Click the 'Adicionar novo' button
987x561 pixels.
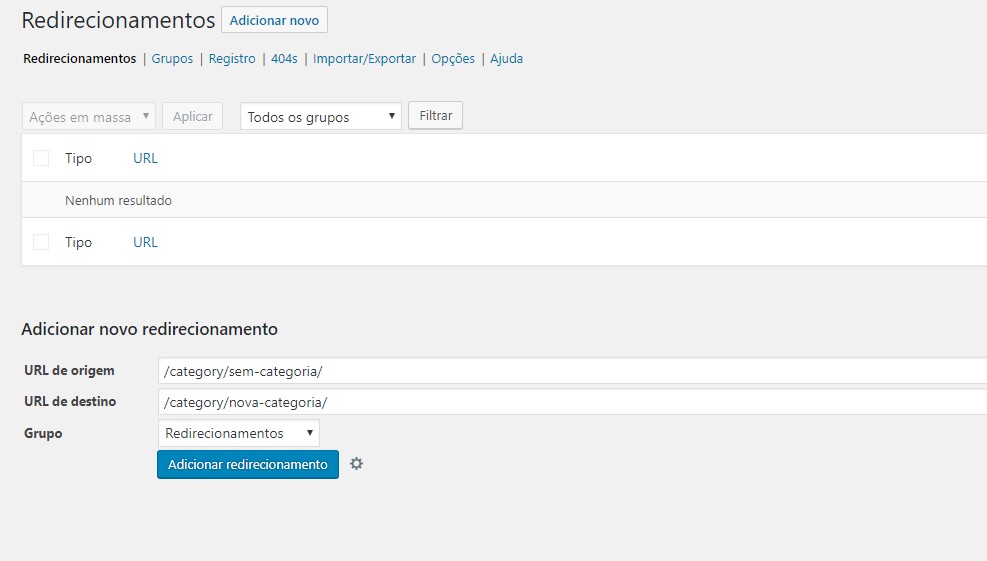click(x=274, y=20)
